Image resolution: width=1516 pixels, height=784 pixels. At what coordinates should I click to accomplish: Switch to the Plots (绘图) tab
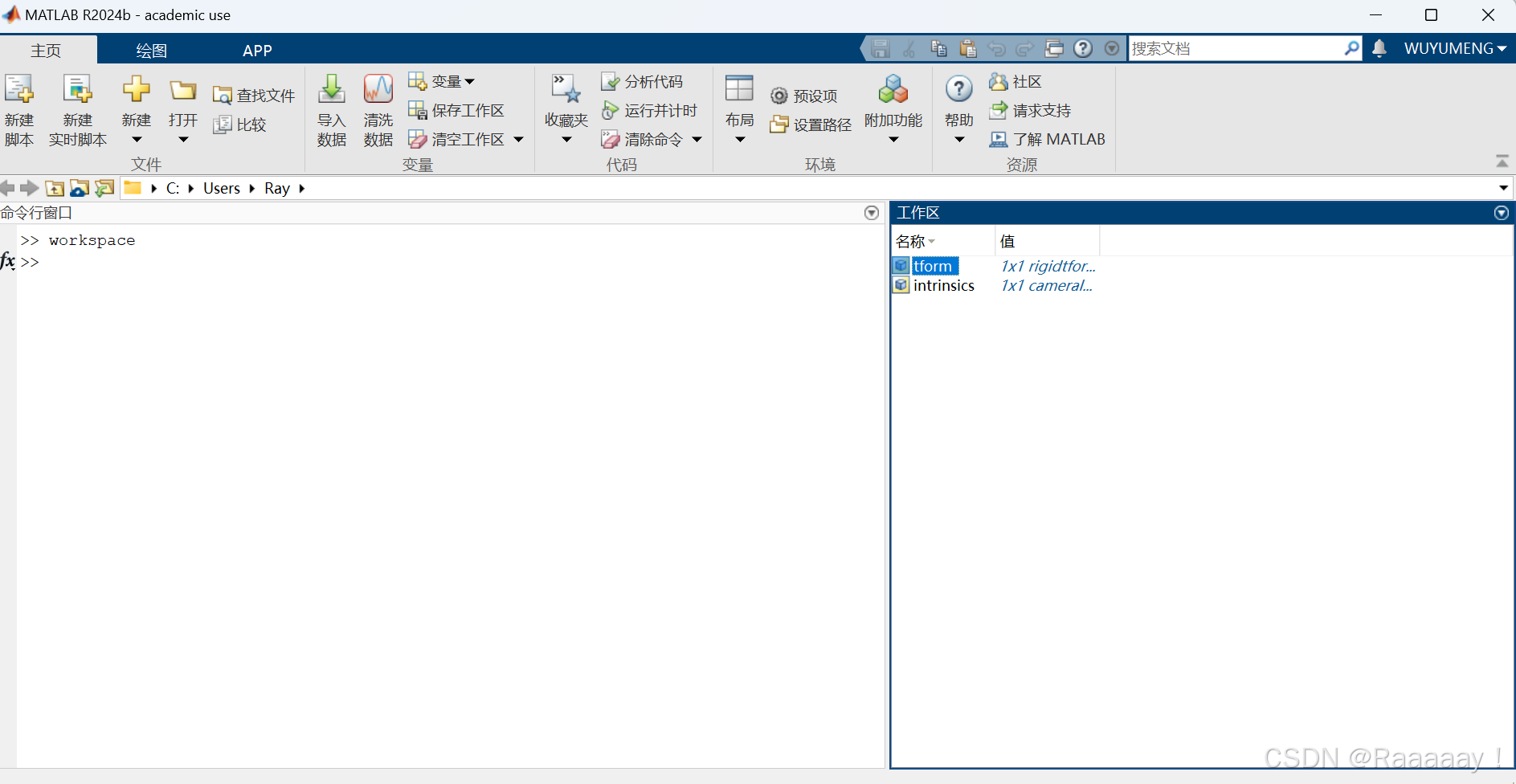151,51
